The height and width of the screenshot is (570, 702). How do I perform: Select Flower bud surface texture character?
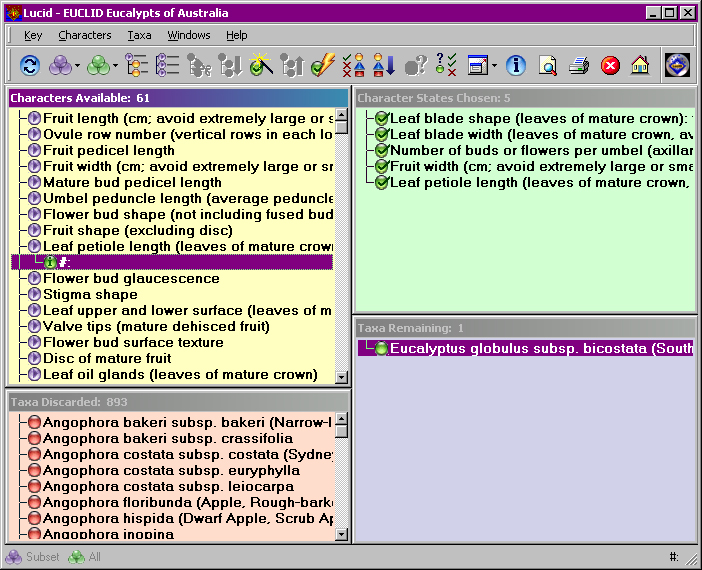[133, 343]
